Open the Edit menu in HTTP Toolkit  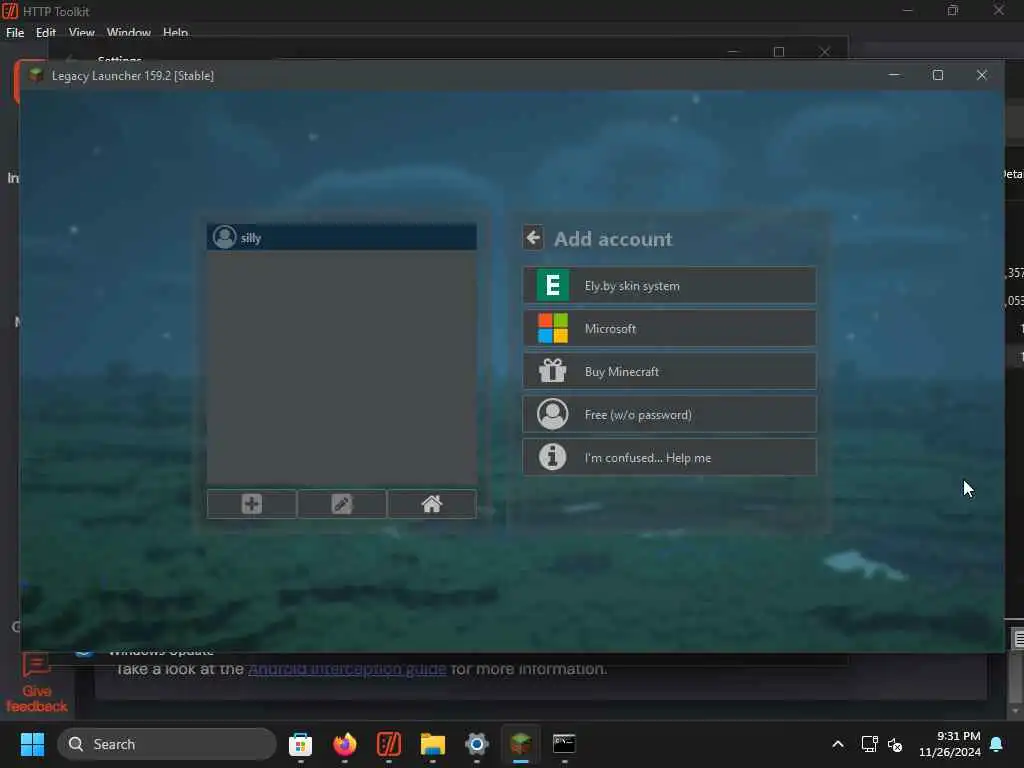46,32
